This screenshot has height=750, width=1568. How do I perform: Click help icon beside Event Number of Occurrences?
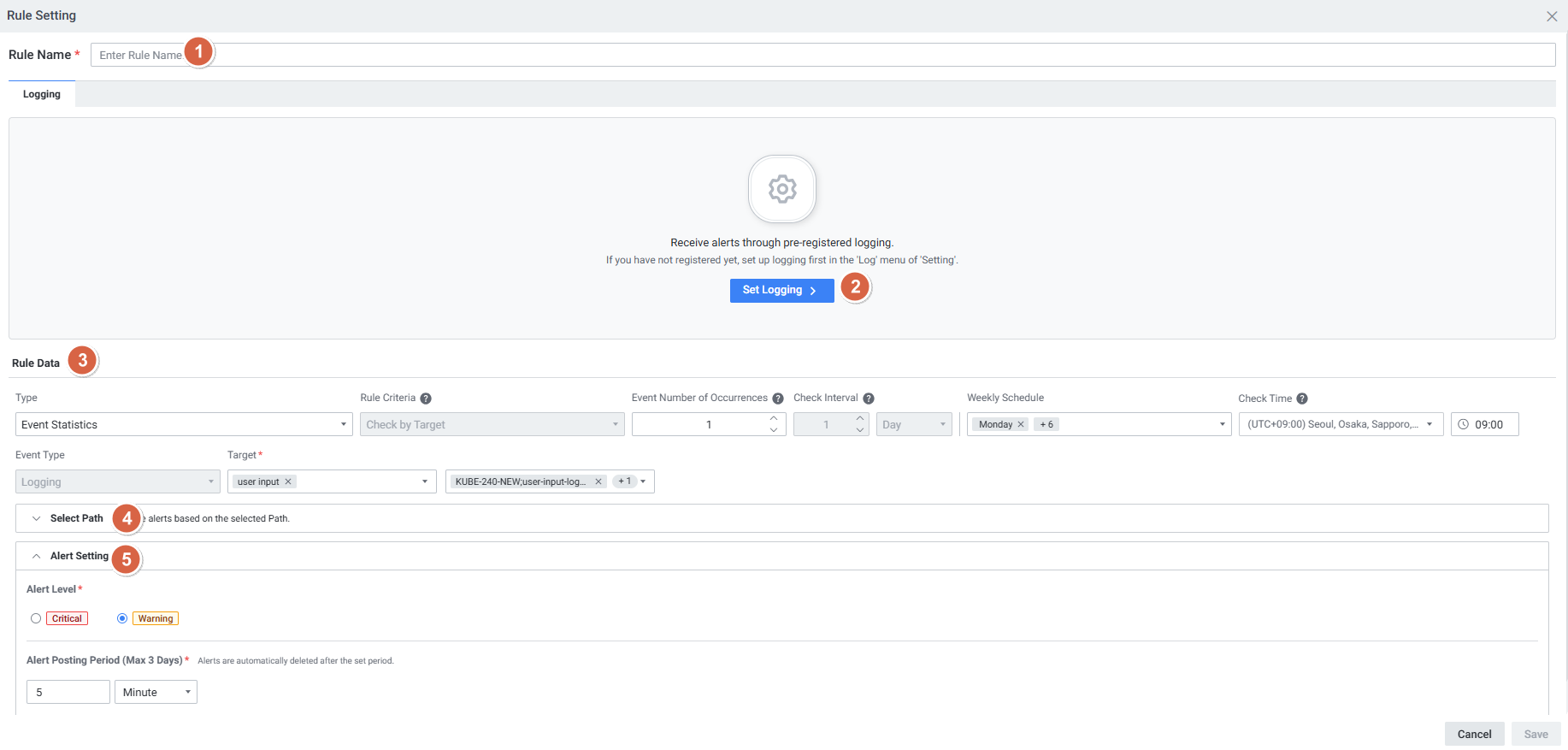click(778, 399)
